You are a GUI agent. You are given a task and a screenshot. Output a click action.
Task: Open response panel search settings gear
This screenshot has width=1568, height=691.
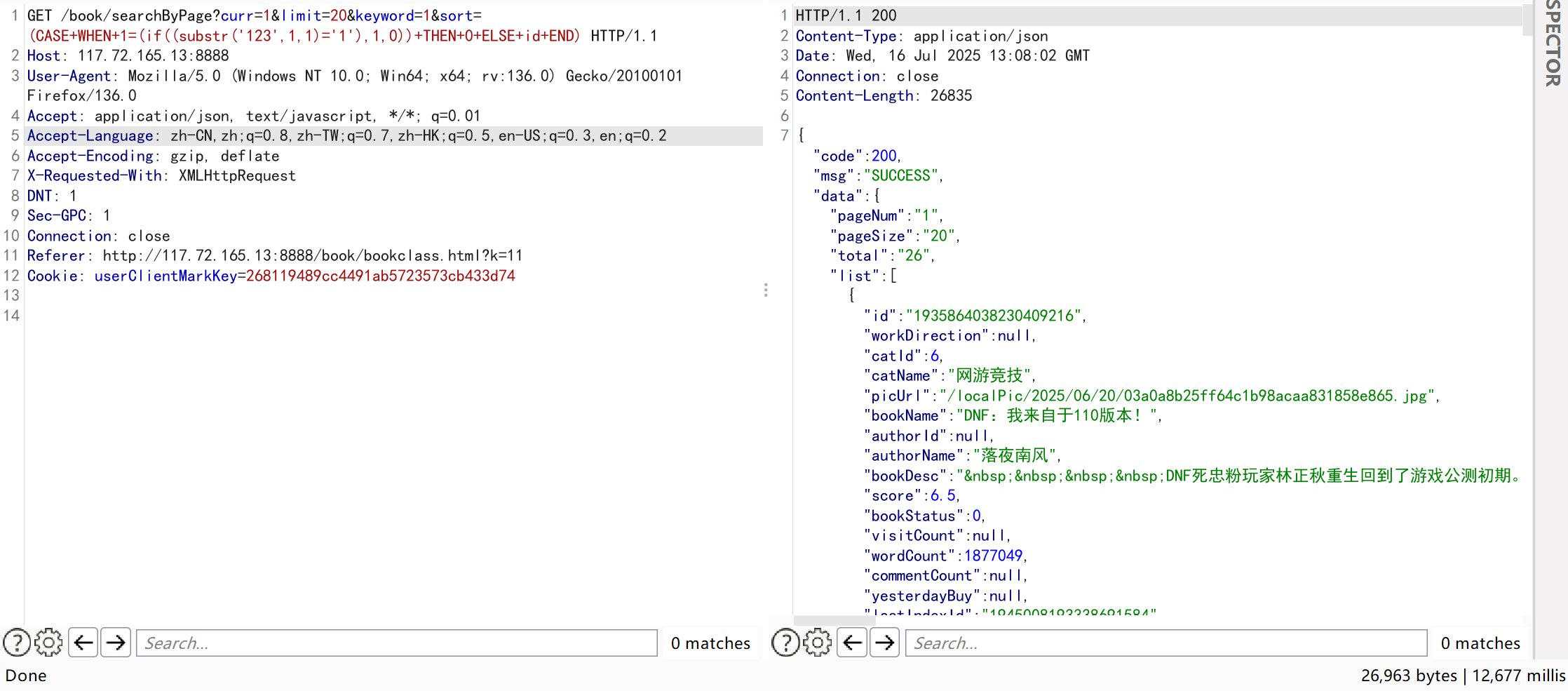click(x=818, y=643)
